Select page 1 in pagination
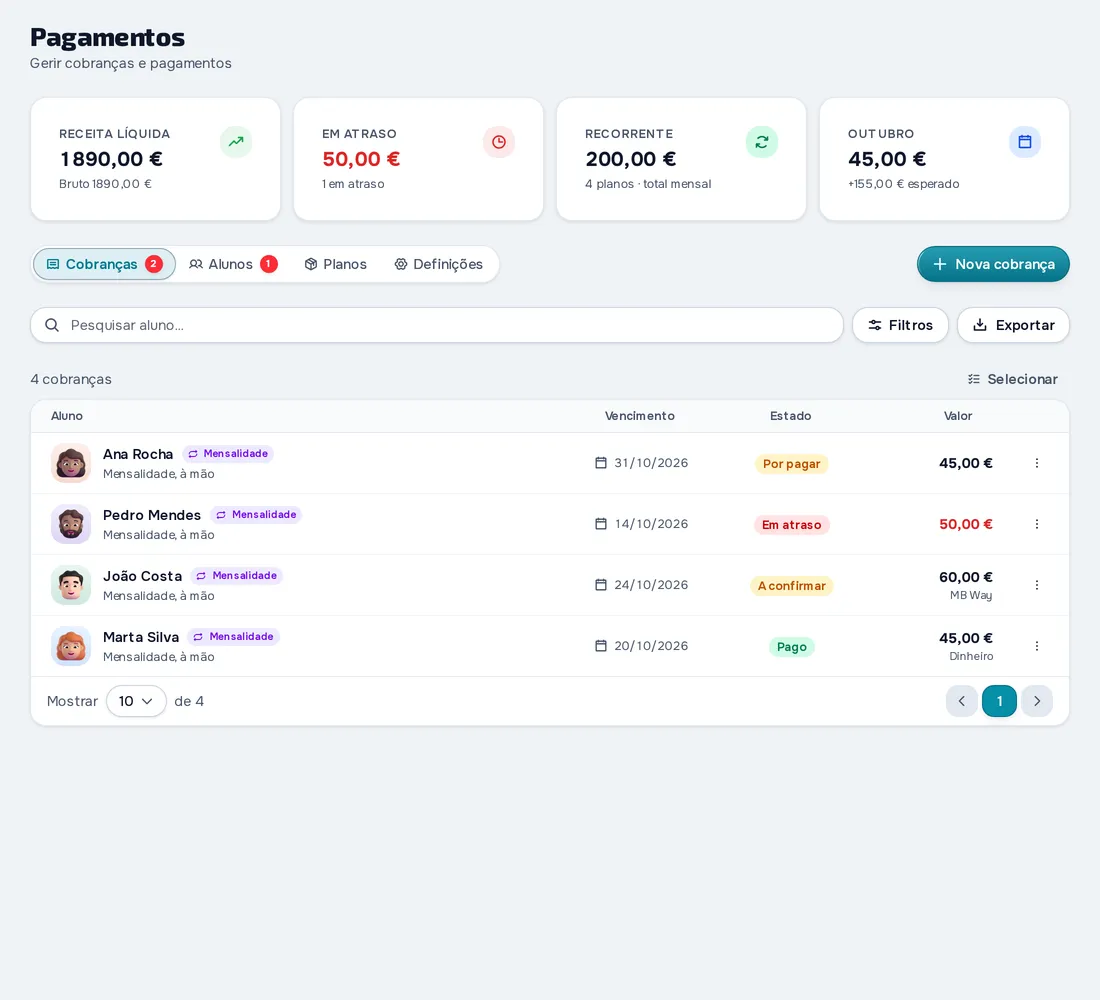The height and width of the screenshot is (1000, 1100). (x=999, y=701)
